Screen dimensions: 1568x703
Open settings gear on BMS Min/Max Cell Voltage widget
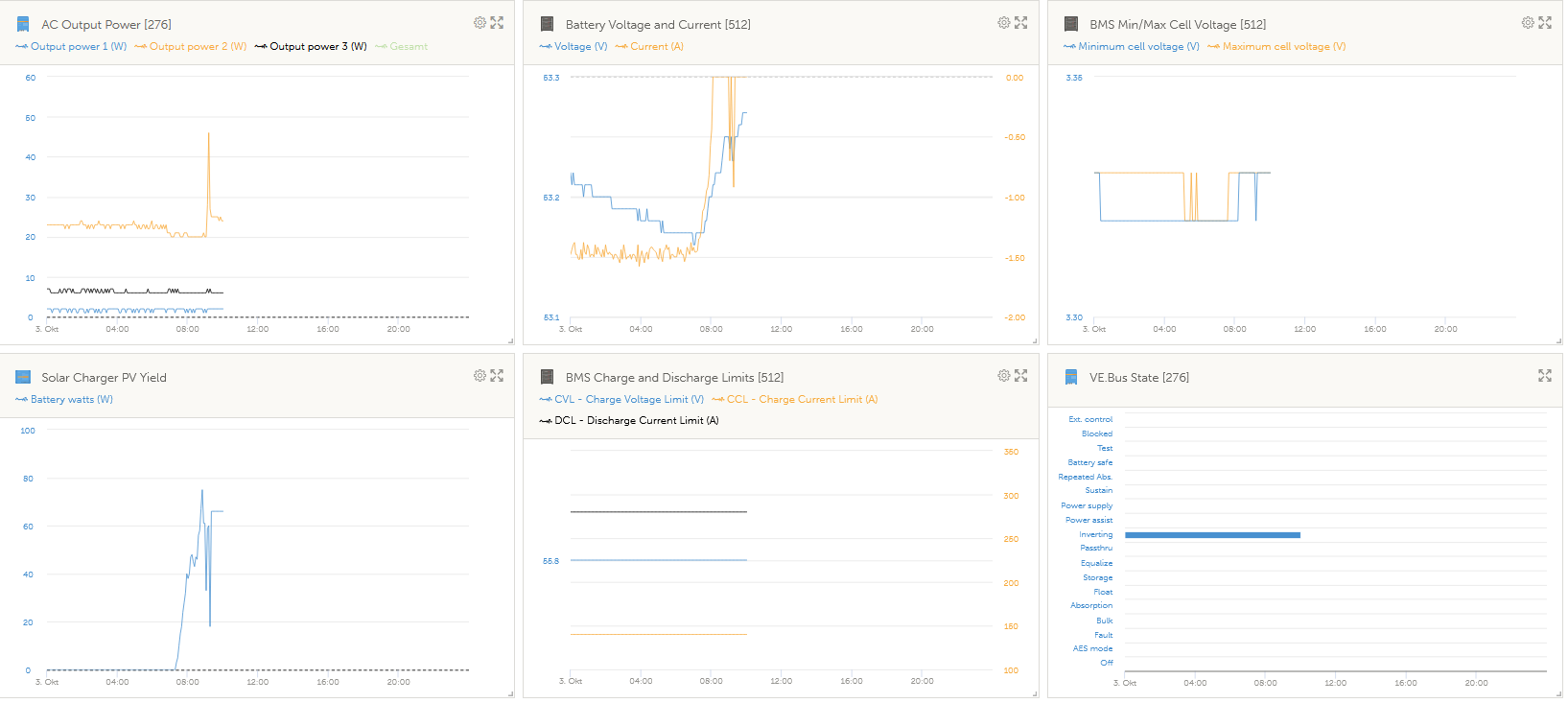coord(1527,23)
